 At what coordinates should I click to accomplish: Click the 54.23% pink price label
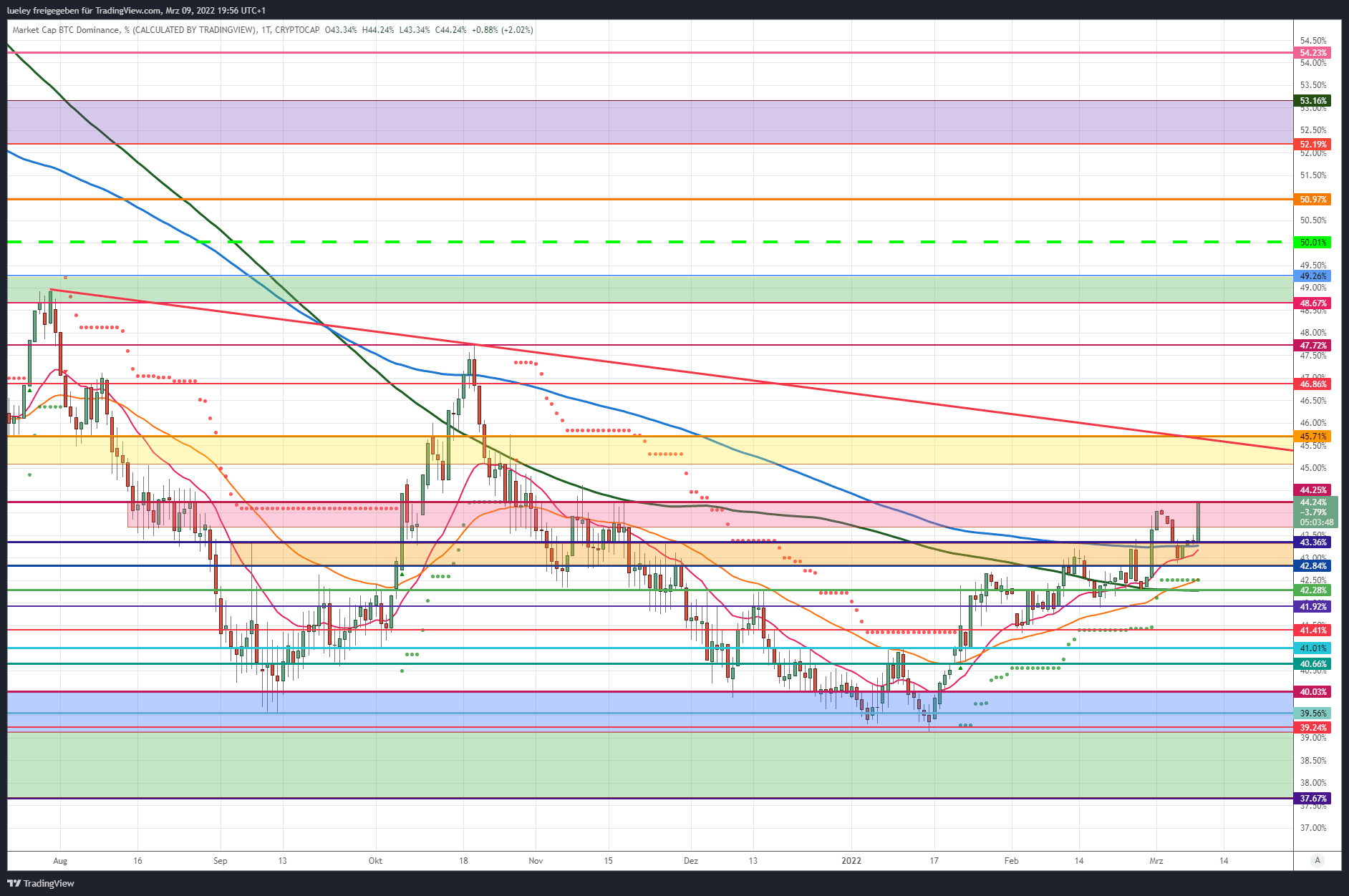click(1312, 53)
